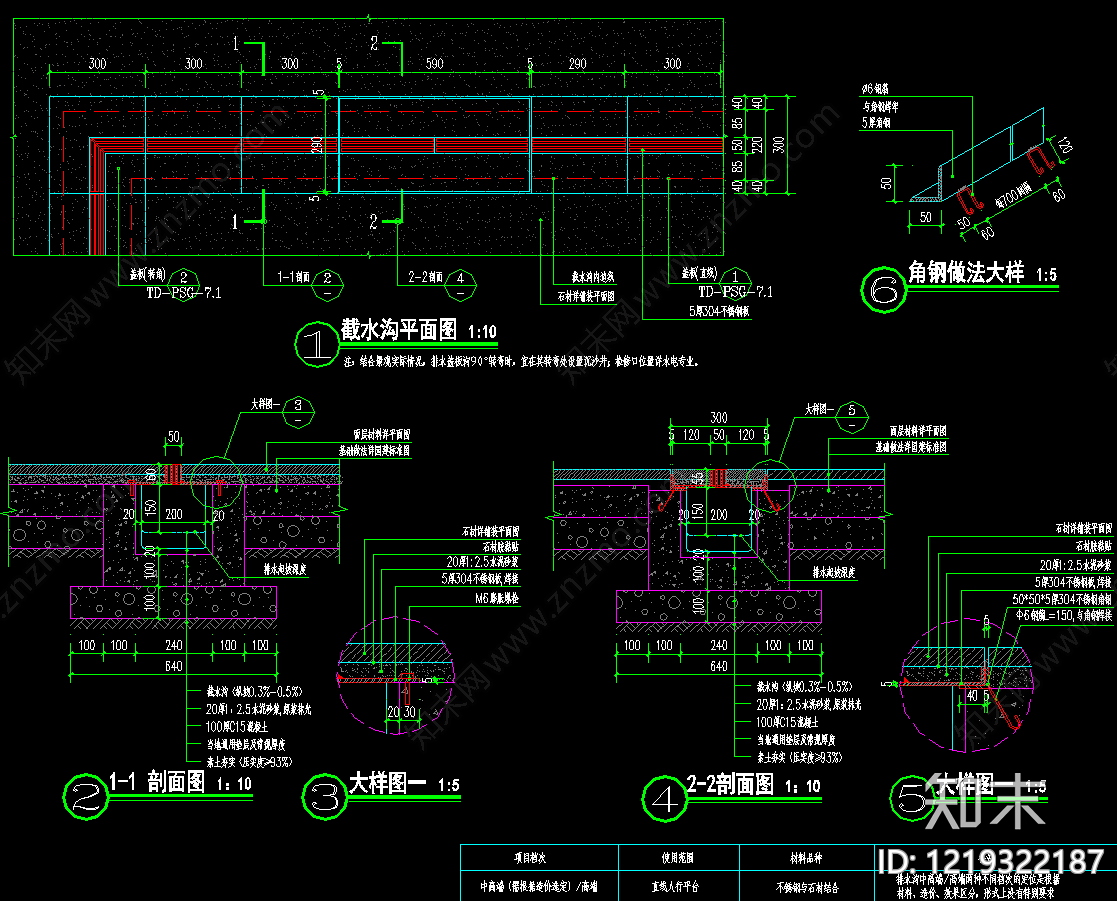The image size is (1117, 901).
Task: Click the circled number 1 drawing marker
Action: 316,345
